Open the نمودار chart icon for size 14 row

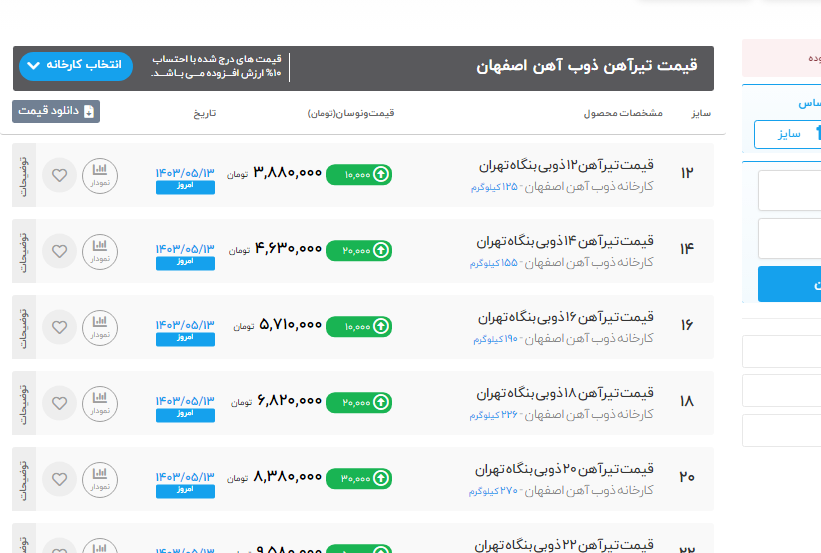(99, 250)
